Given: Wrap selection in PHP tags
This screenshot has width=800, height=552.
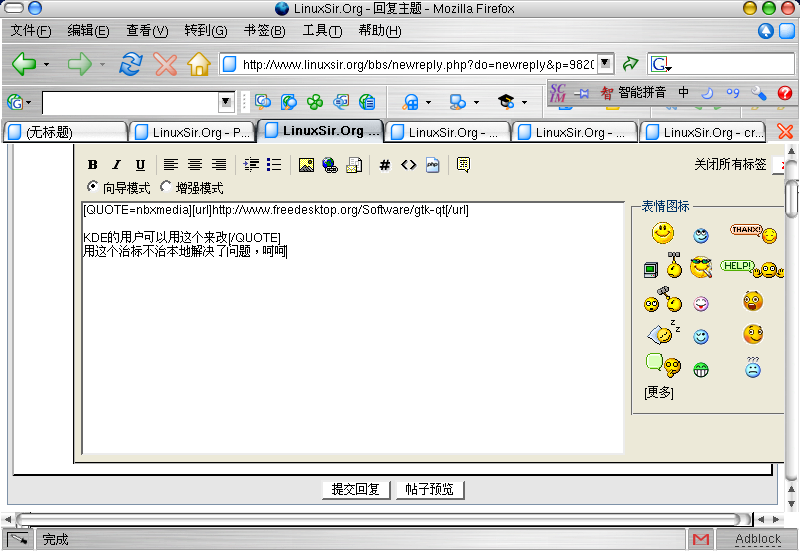Looking at the screenshot, I should point(433,165).
